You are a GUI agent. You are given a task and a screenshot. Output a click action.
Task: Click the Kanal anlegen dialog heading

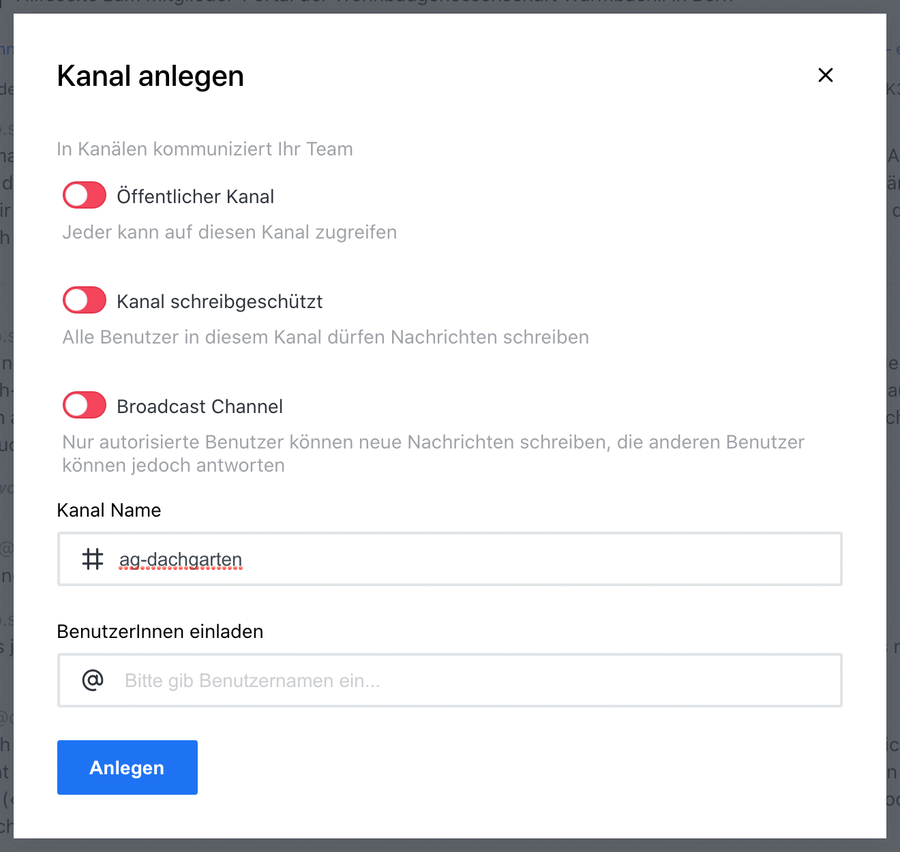150,76
